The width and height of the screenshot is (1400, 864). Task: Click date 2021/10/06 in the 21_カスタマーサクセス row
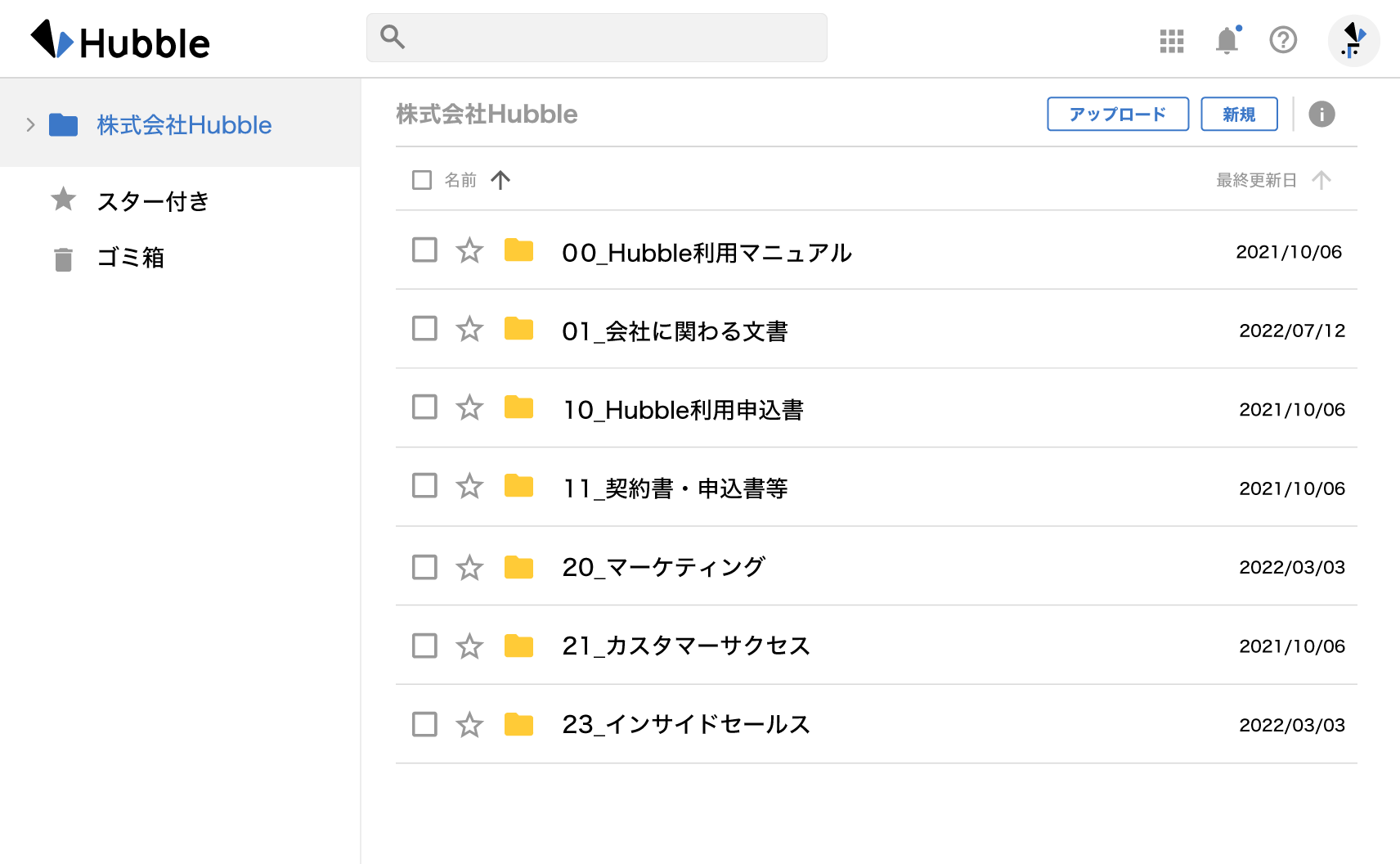(x=1292, y=646)
